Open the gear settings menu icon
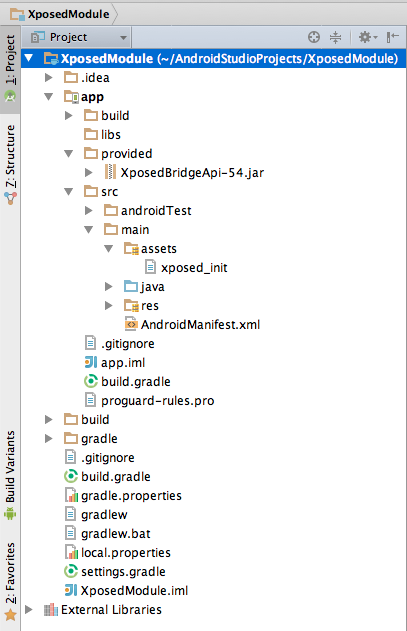This screenshot has height=631, width=407. tap(368, 37)
